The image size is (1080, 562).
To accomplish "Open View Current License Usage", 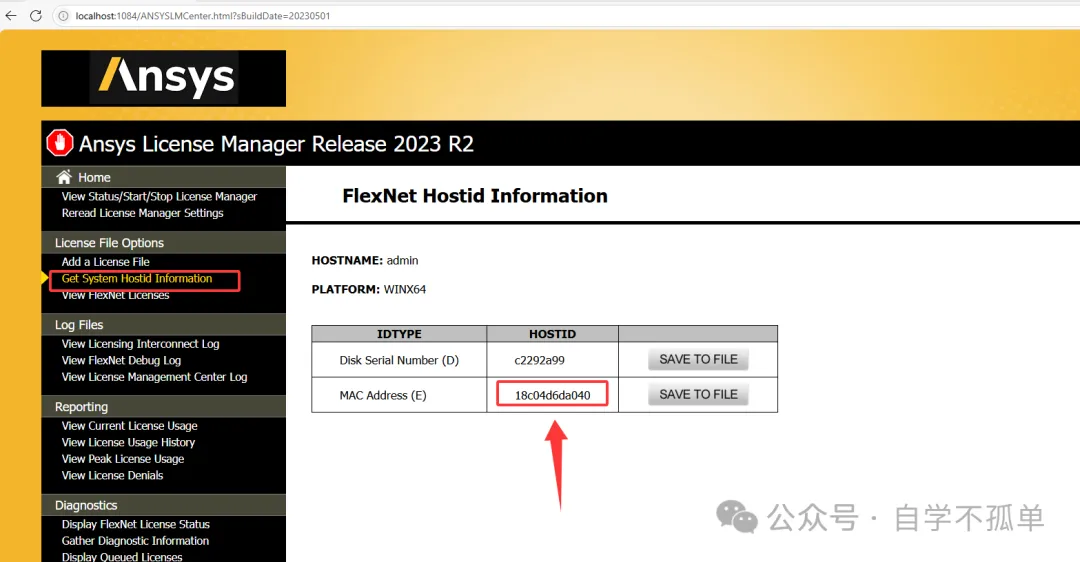I will coord(129,426).
